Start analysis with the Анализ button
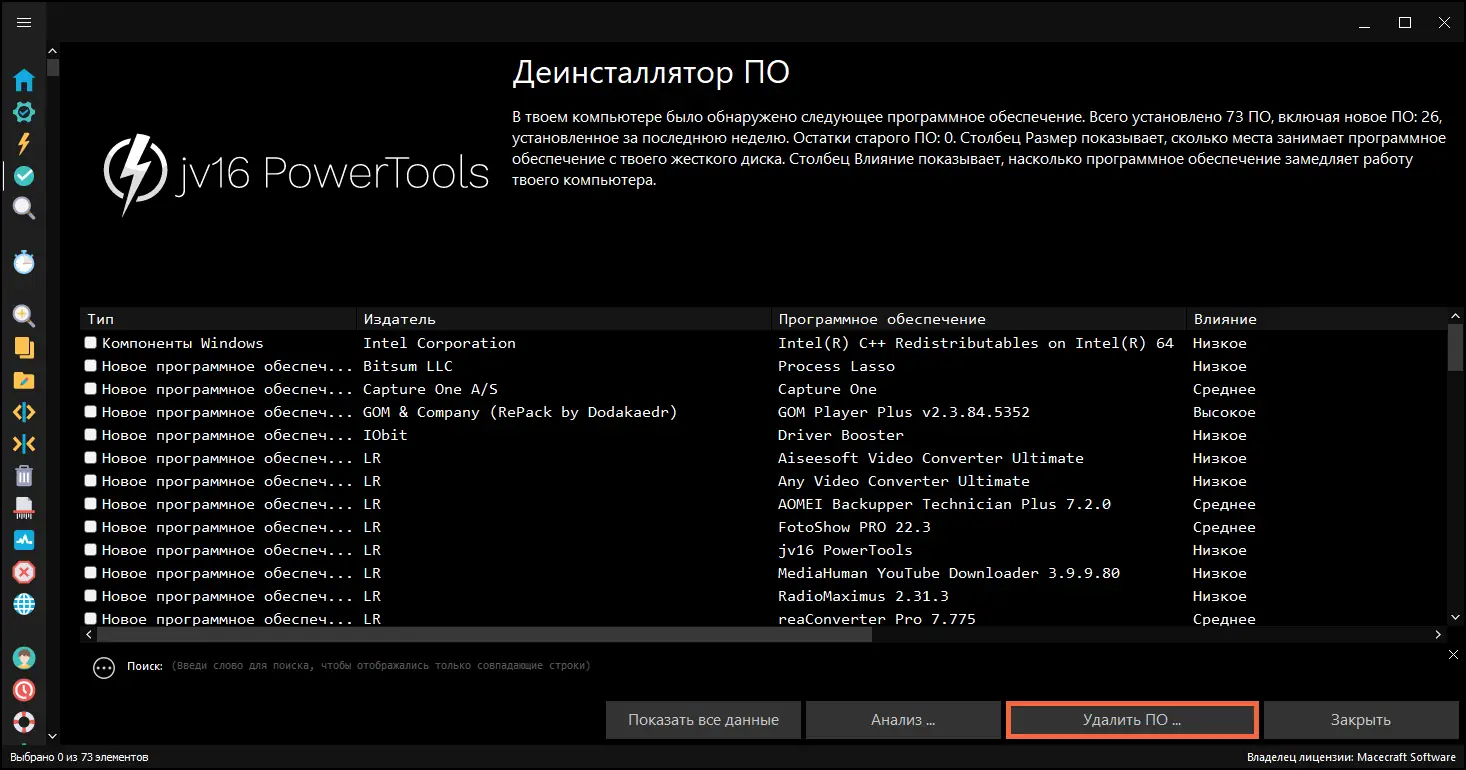 click(903, 720)
